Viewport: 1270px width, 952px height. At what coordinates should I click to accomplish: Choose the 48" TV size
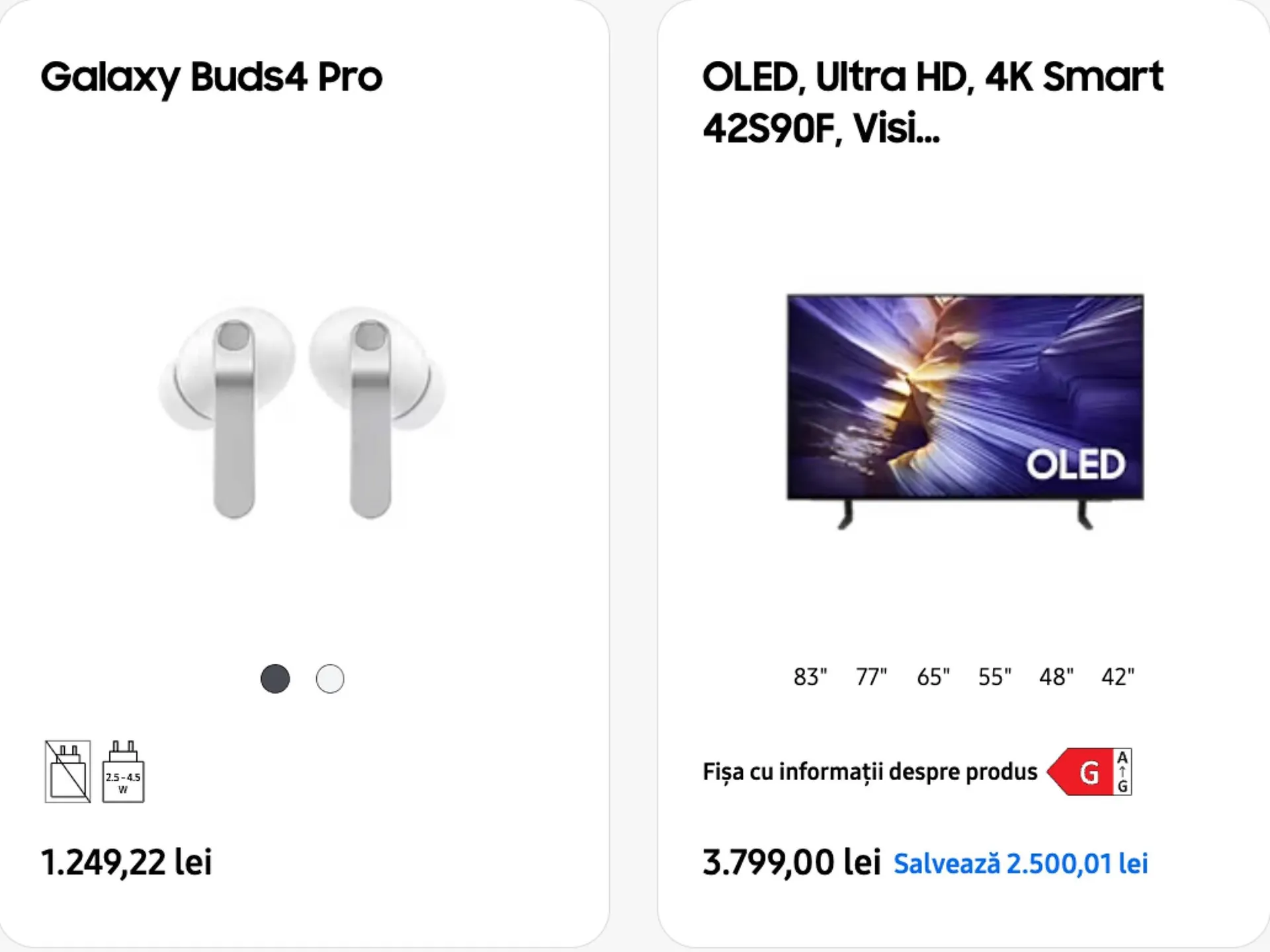pyautogui.click(x=1056, y=677)
